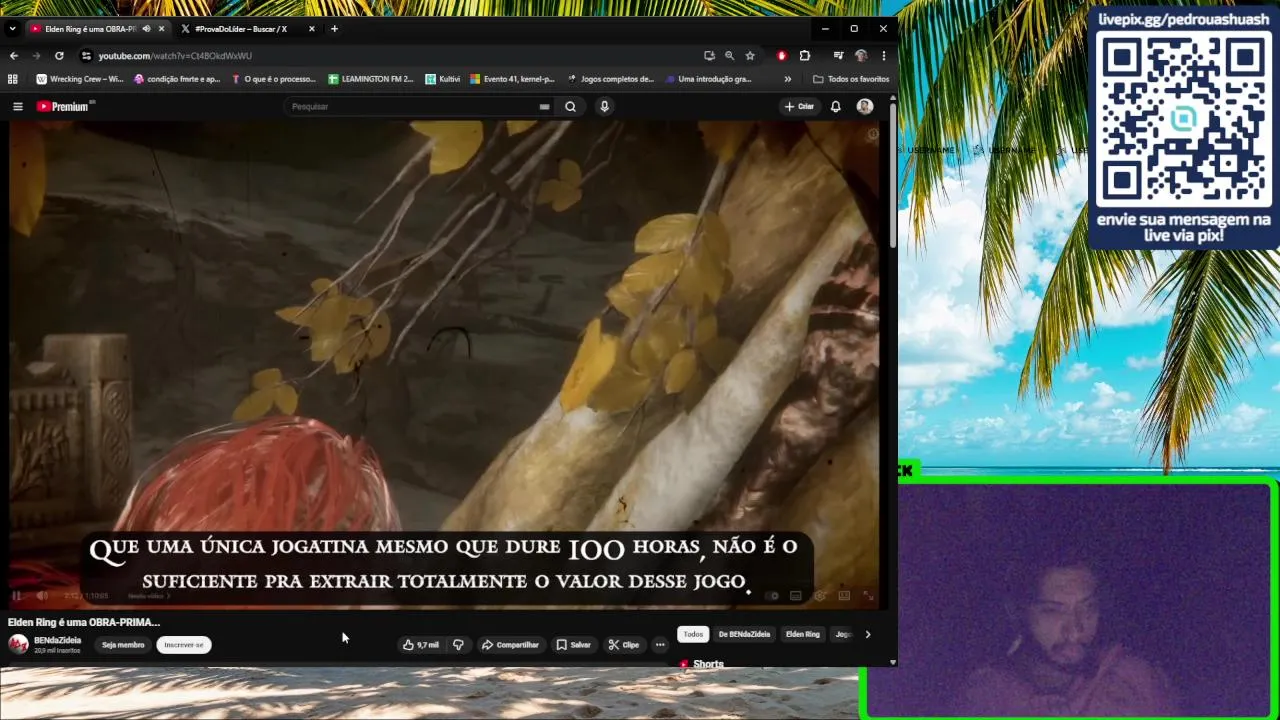This screenshot has width=1280, height=720.
Task: Start voice search with microphone icon
Action: (604, 106)
